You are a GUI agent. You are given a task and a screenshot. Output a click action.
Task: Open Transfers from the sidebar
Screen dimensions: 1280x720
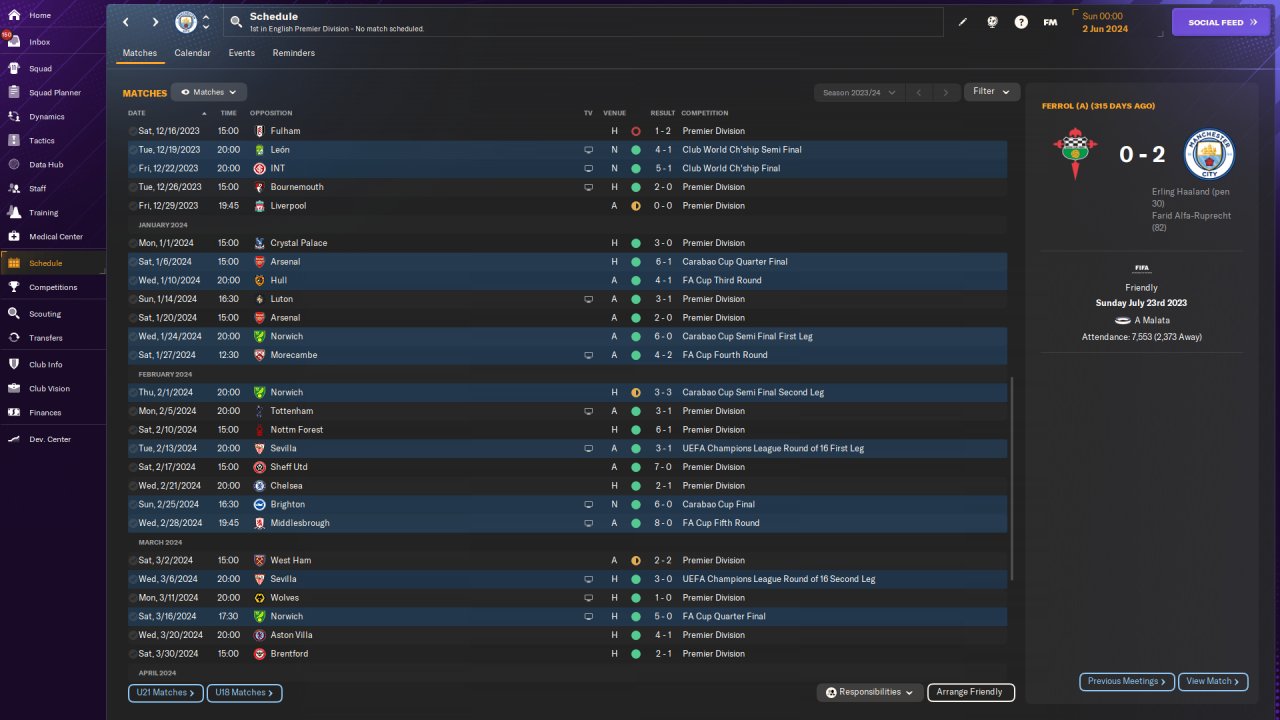point(53,338)
